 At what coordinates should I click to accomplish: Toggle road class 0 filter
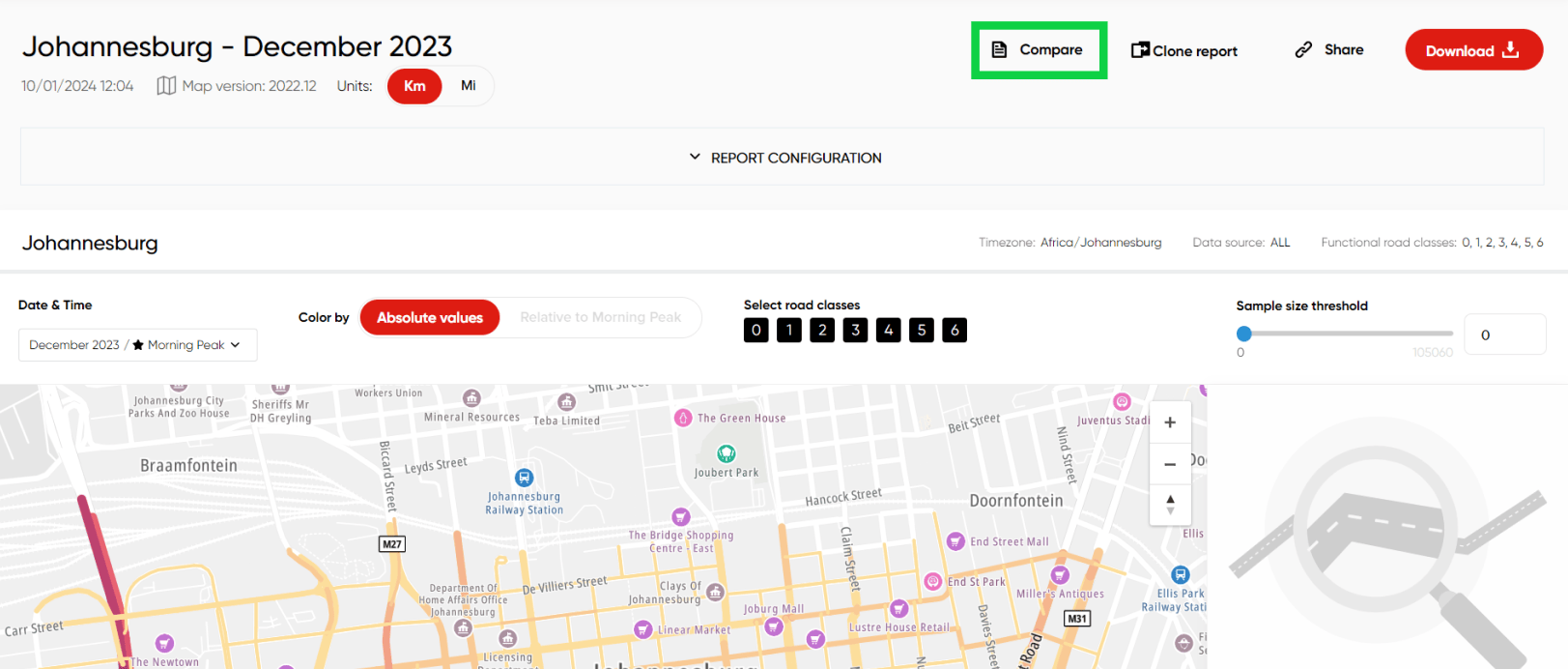pyautogui.click(x=756, y=331)
